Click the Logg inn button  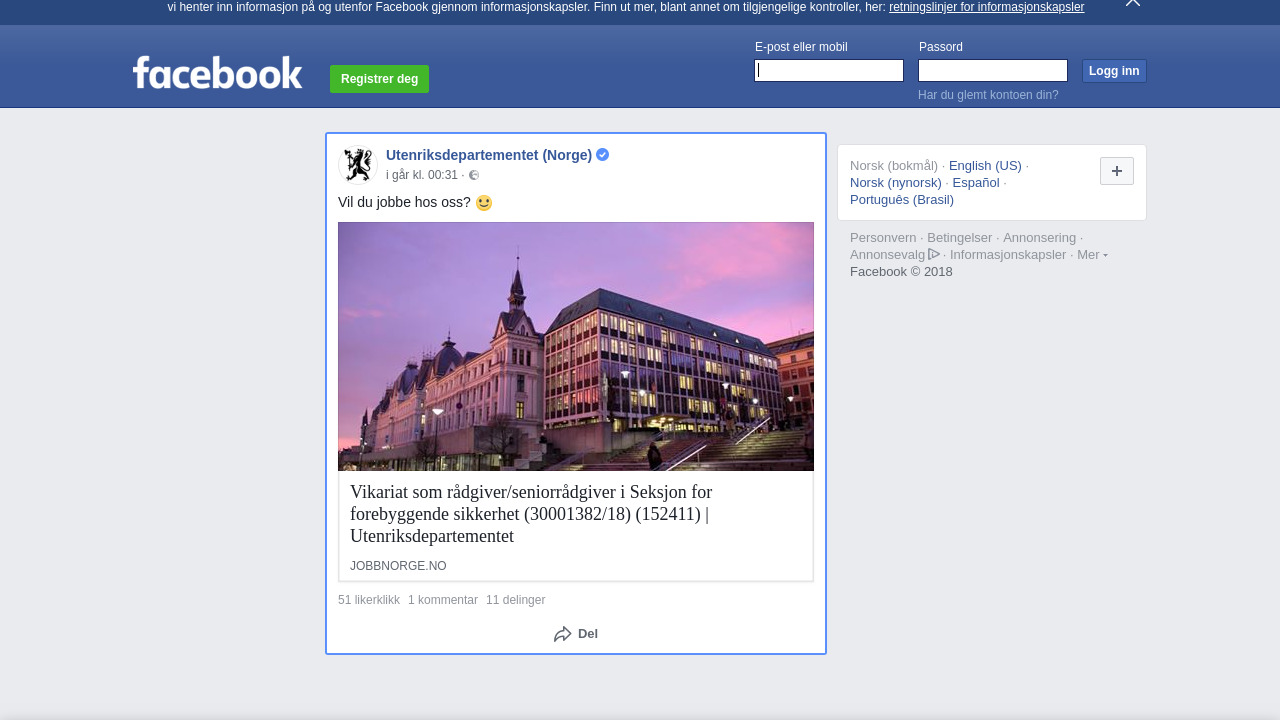[x=1114, y=71]
